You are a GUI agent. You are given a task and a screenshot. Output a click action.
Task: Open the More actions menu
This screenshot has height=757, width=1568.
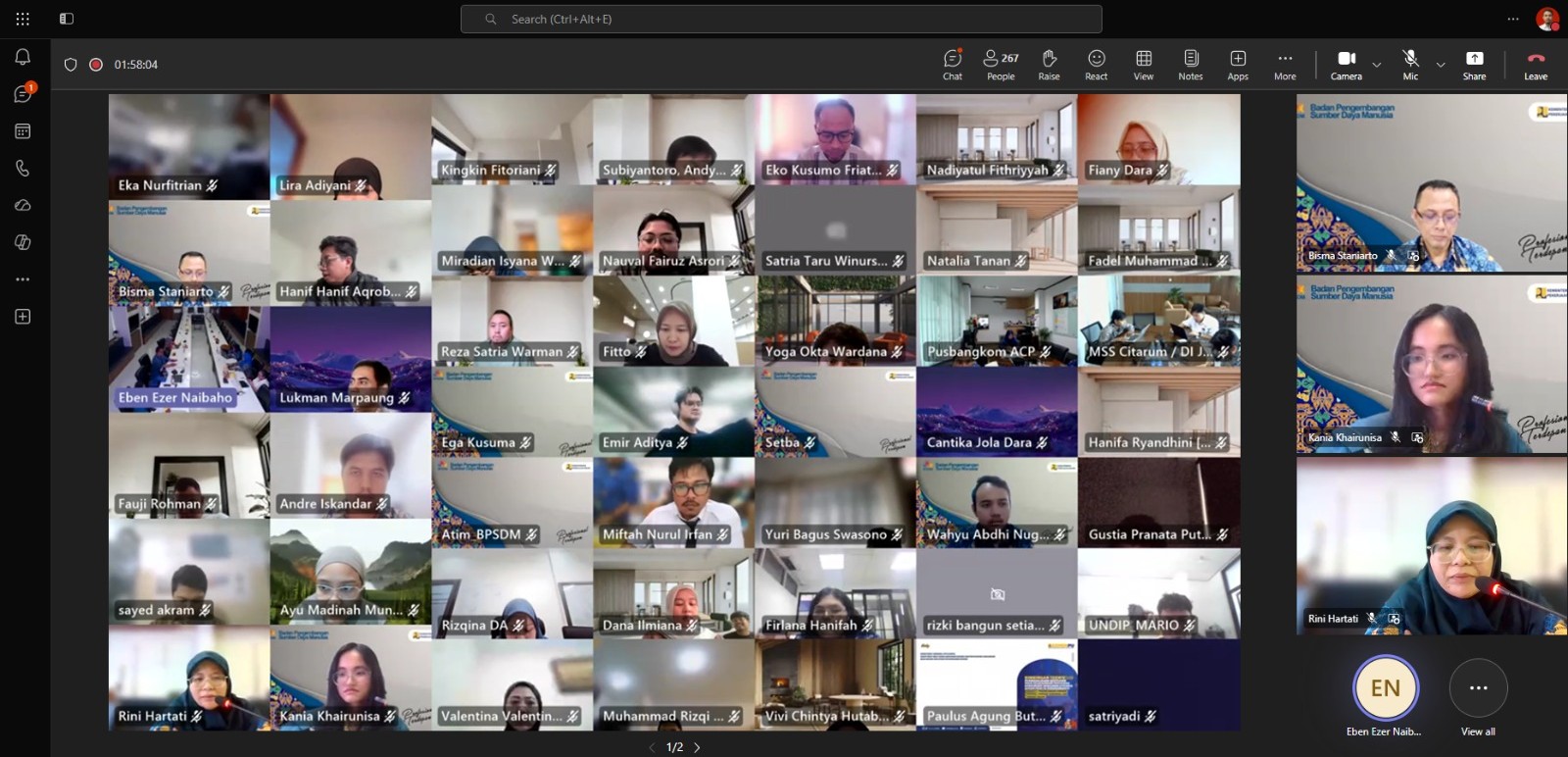click(1285, 65)
